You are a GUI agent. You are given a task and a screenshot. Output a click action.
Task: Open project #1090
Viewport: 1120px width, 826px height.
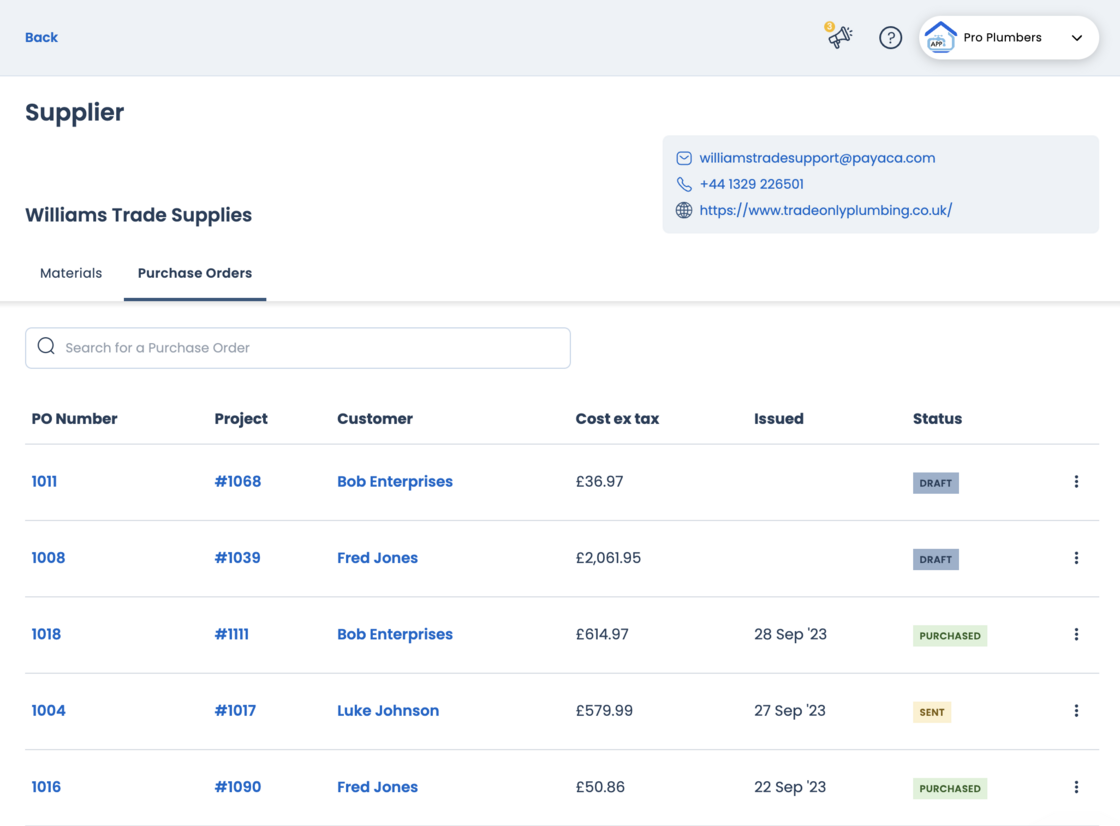pyautogui.click(x=237, y=787)
